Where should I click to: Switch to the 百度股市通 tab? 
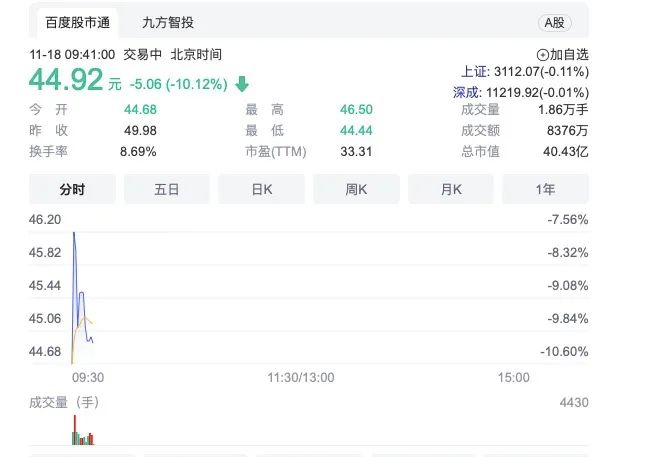[x=74, y=22]
